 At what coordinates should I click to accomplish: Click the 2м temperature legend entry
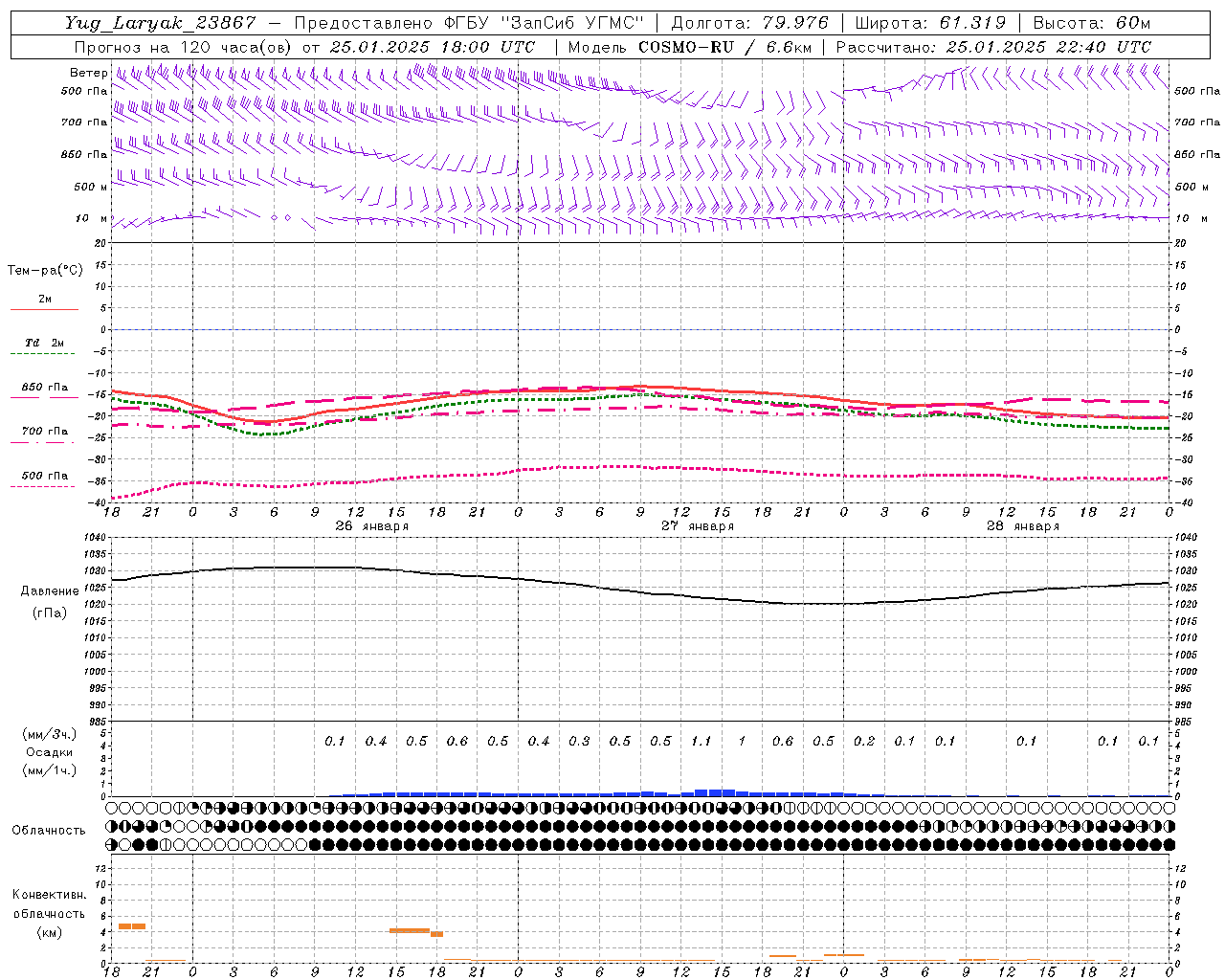tap(45, 300)
